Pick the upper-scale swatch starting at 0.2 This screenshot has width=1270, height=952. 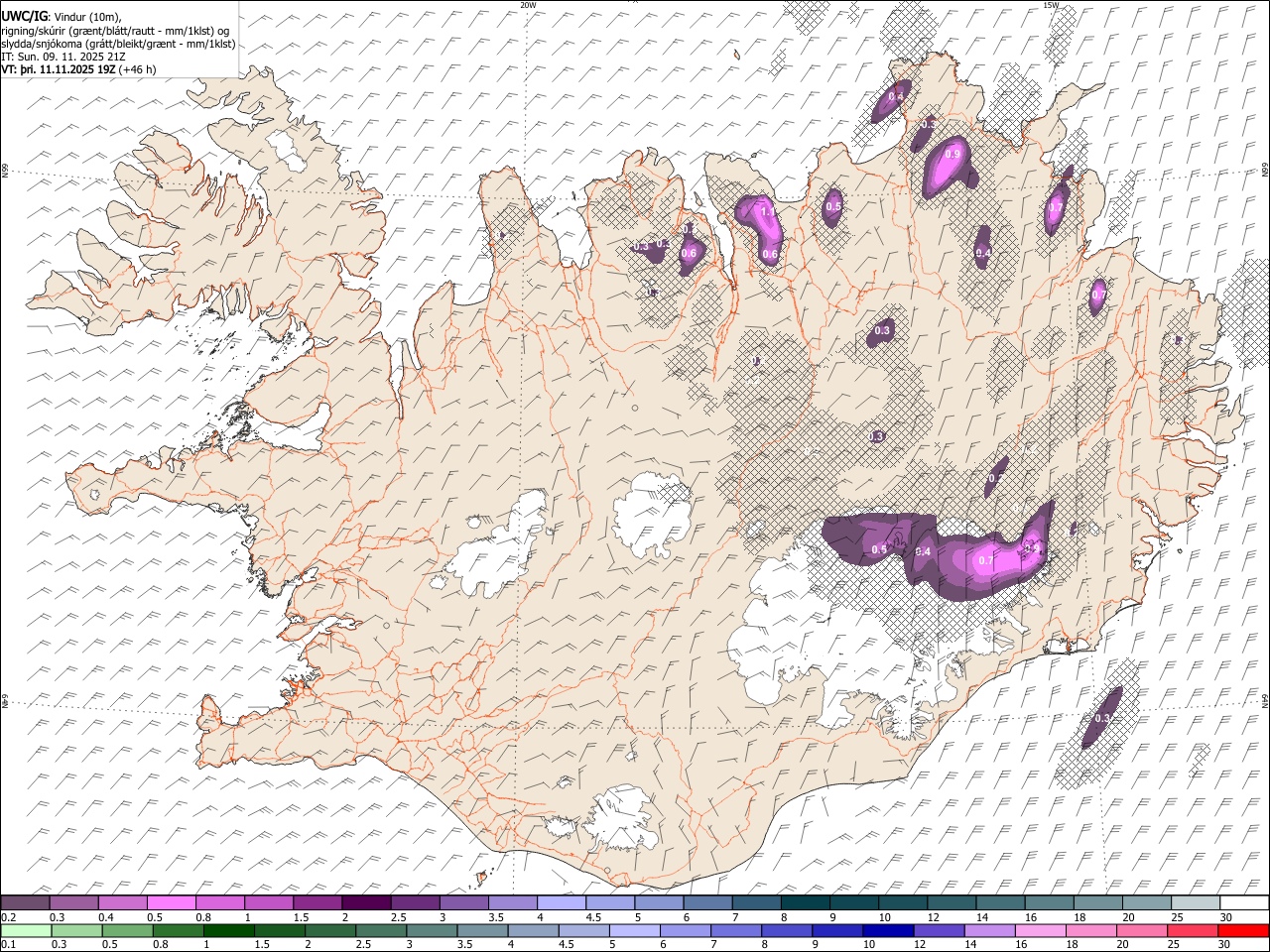click(x=25, y=902)
